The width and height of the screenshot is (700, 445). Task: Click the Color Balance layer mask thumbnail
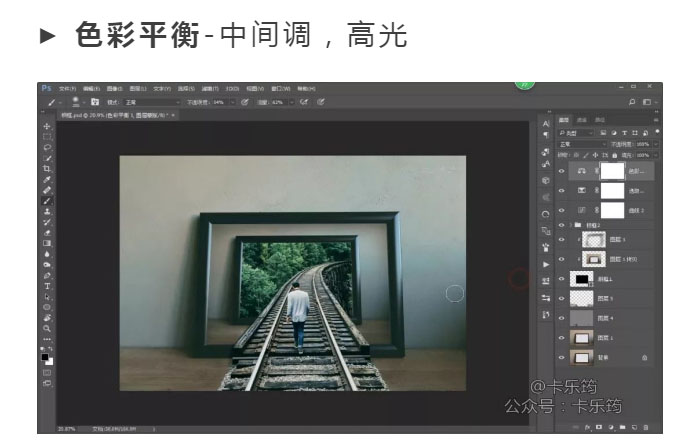[612, 171]
